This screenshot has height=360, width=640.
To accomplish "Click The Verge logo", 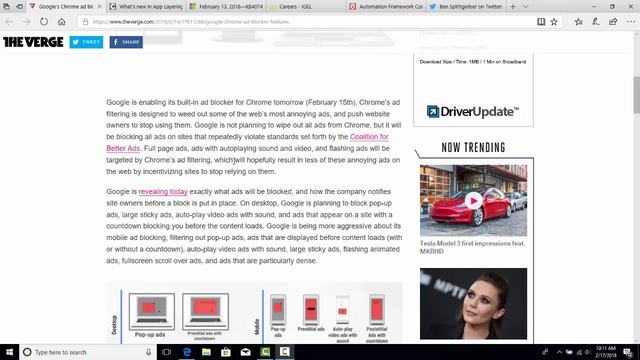I will click(33, 42).
